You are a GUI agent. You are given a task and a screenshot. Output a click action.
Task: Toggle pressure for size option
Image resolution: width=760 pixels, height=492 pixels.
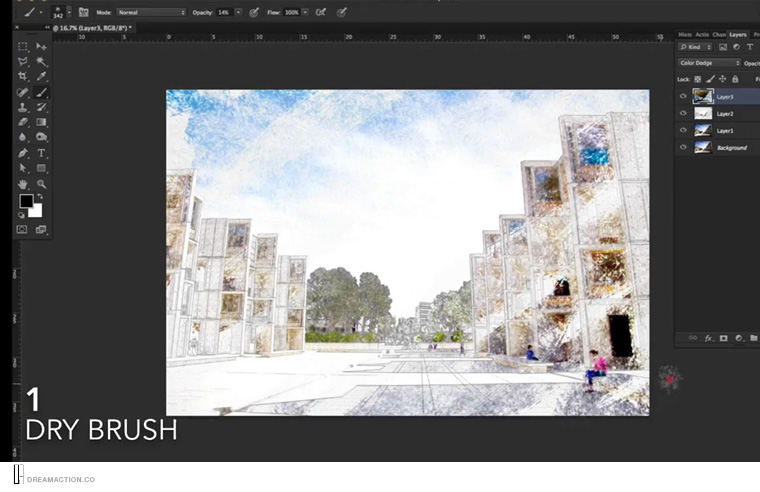point(342,13)
